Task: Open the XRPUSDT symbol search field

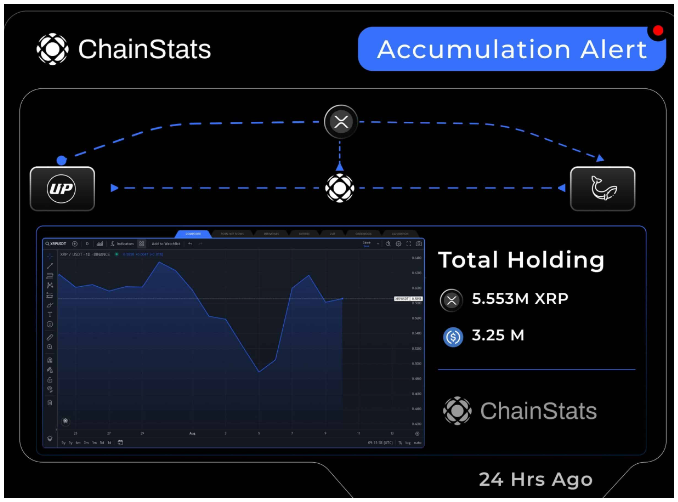Action: point(56,243)
